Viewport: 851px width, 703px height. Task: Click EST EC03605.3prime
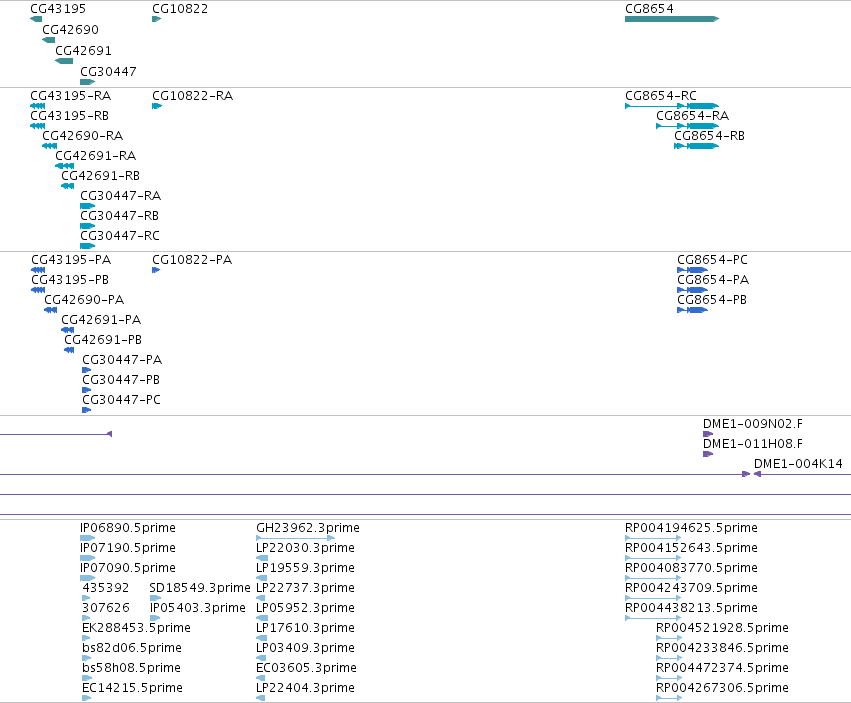[307, 668]
